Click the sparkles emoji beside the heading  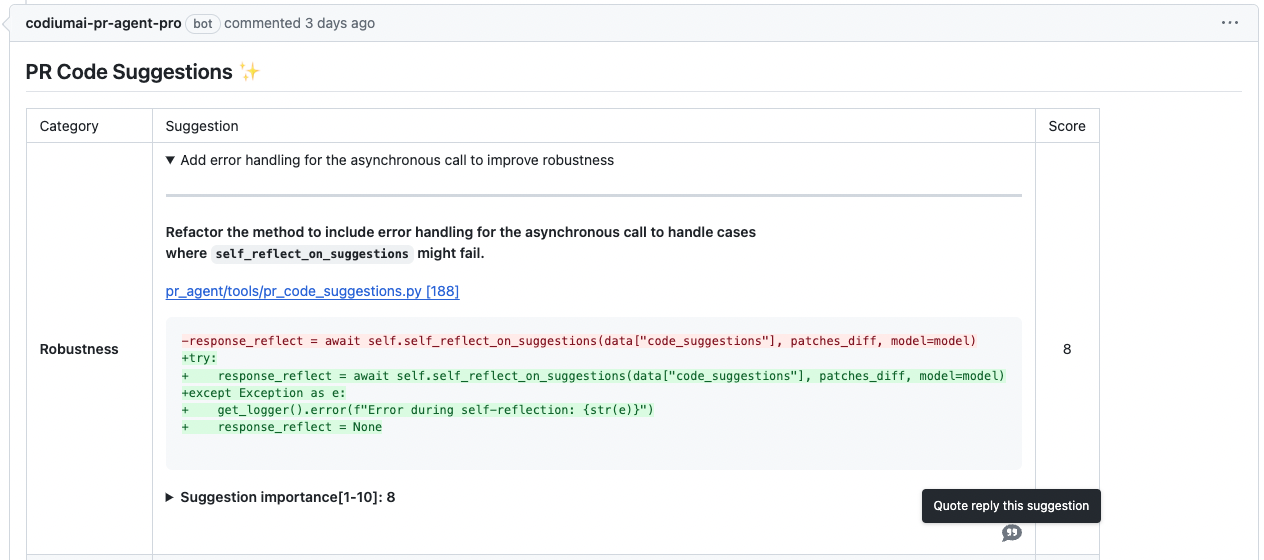(249, 72)
